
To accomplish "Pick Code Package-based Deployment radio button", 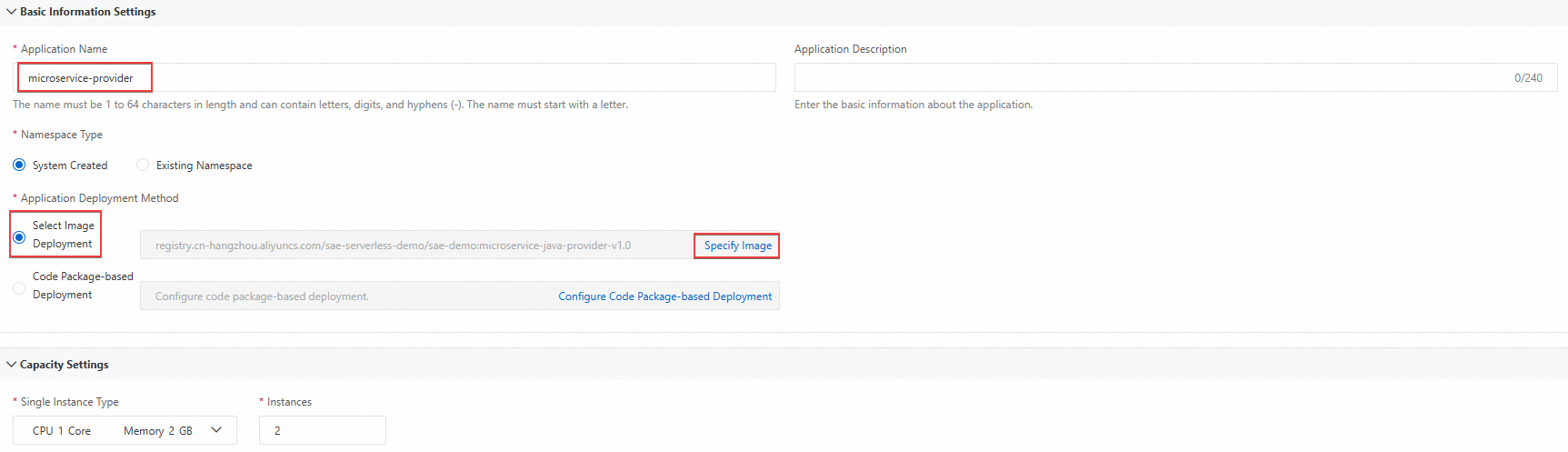I will pos(19,287).
